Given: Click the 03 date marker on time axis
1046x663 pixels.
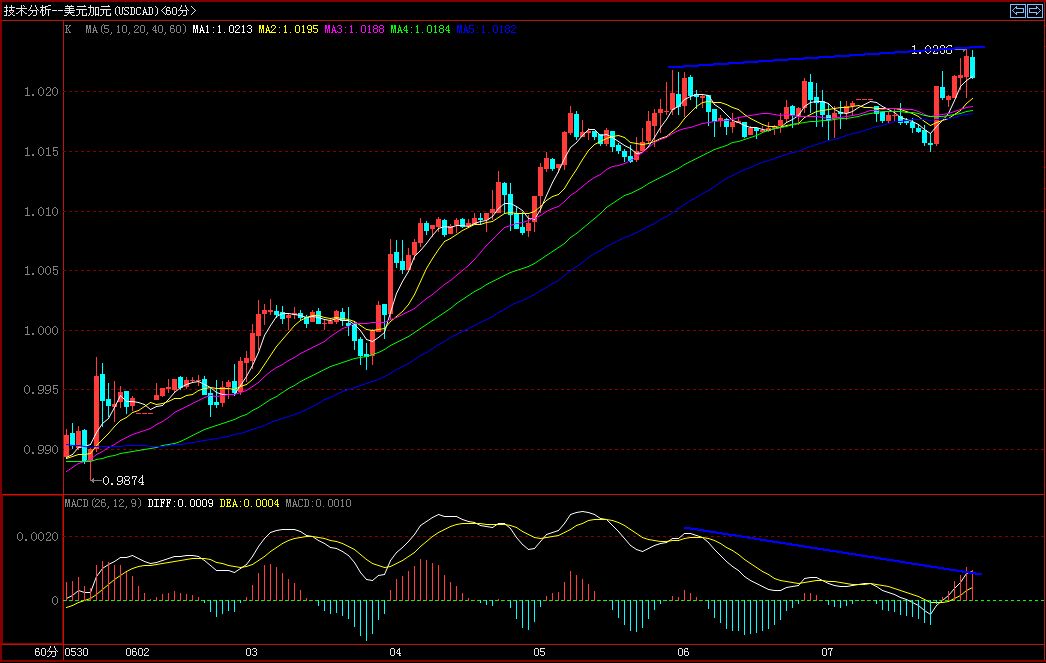Looking at the screenshot, I should 251,652.
